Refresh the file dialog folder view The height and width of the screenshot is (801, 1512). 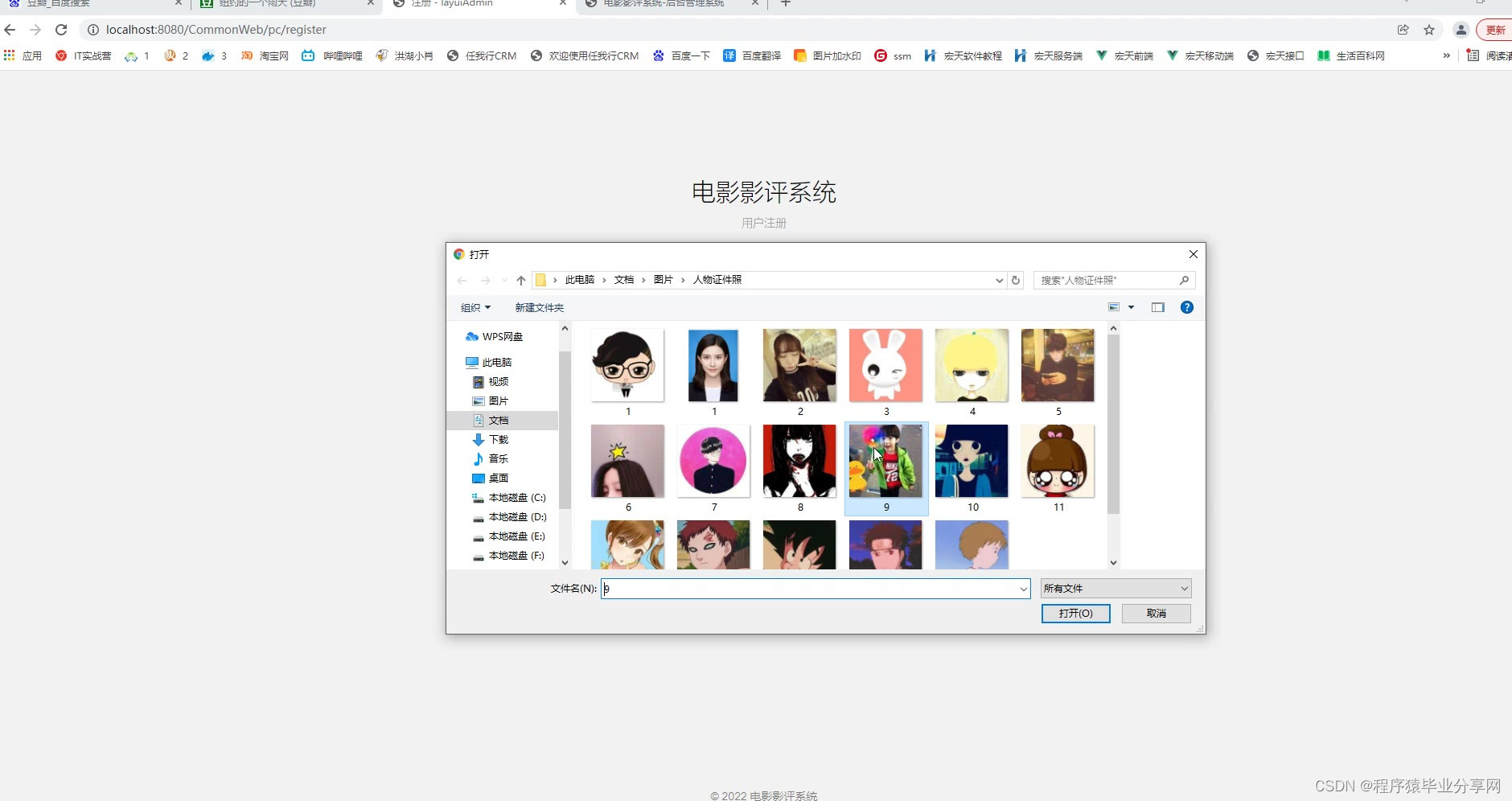pos(1016,280)
